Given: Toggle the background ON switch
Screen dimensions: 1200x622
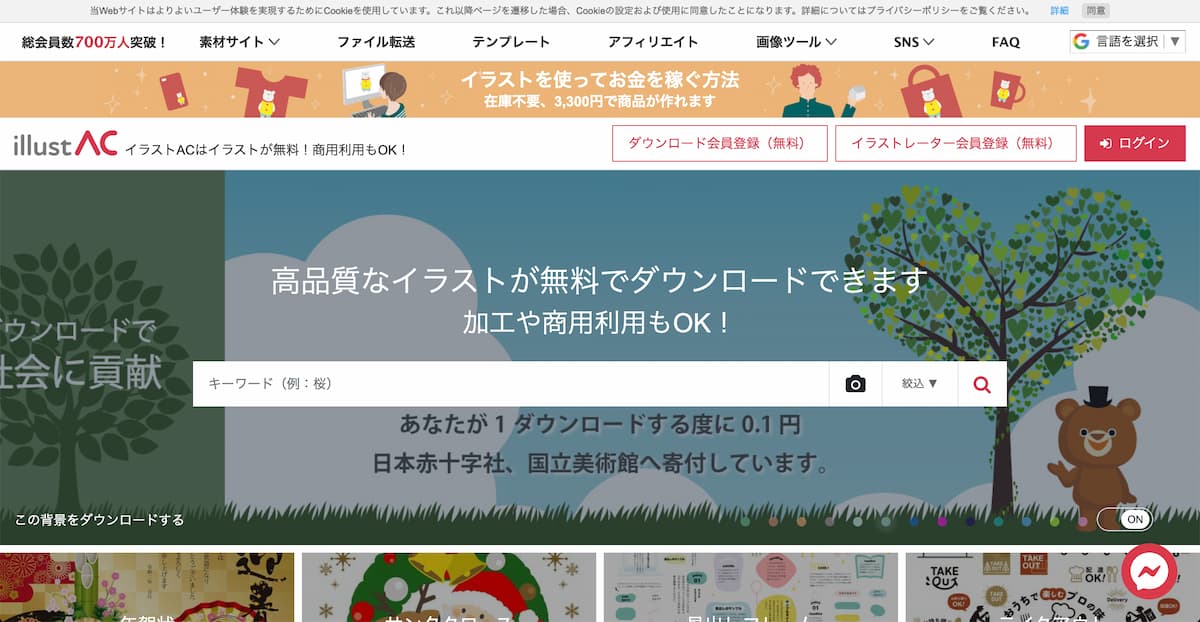Looking at the screenshot, I should pos(1124,520).
